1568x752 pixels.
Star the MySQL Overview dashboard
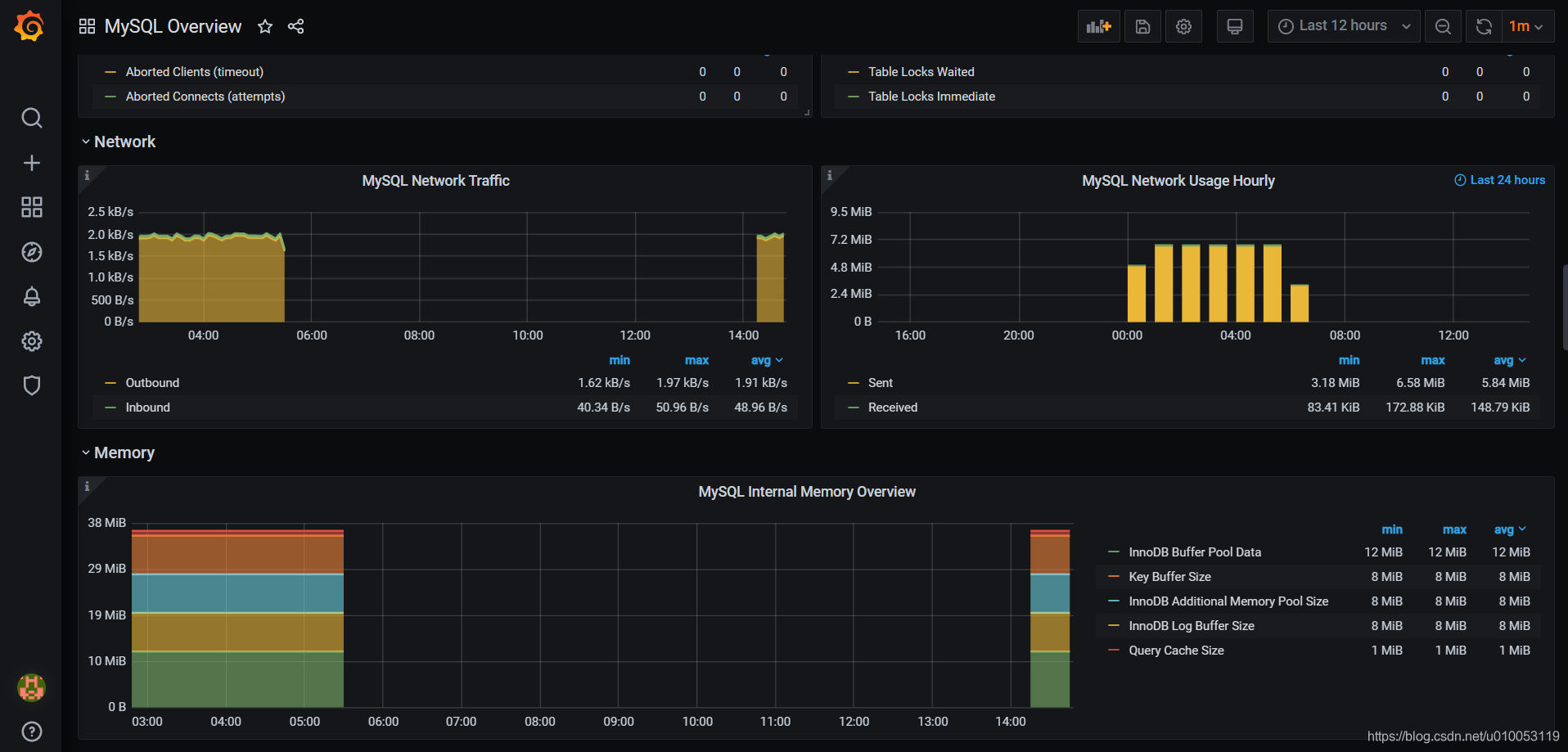(x=265, y=26)
